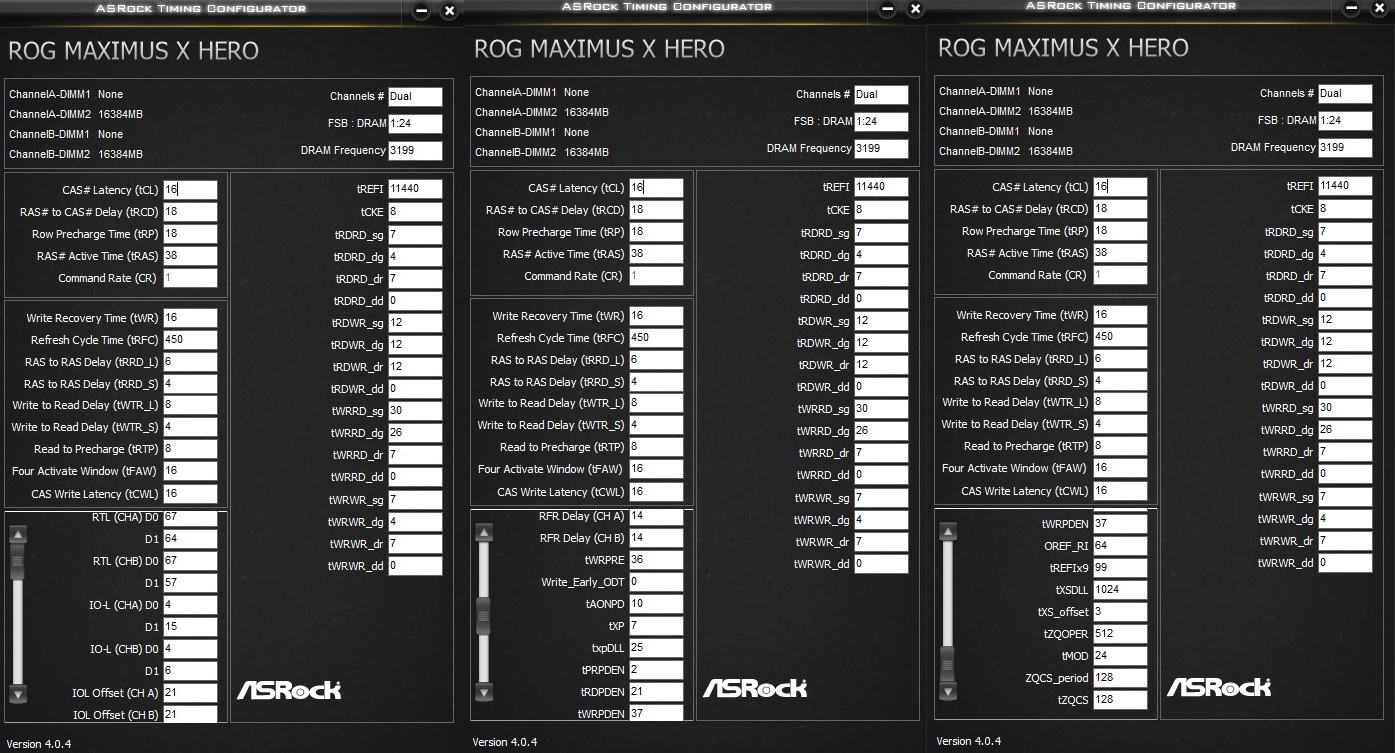This screenshot has width=1395, height=753.
Task: Click the tXP value field
Action: point(656,626)
